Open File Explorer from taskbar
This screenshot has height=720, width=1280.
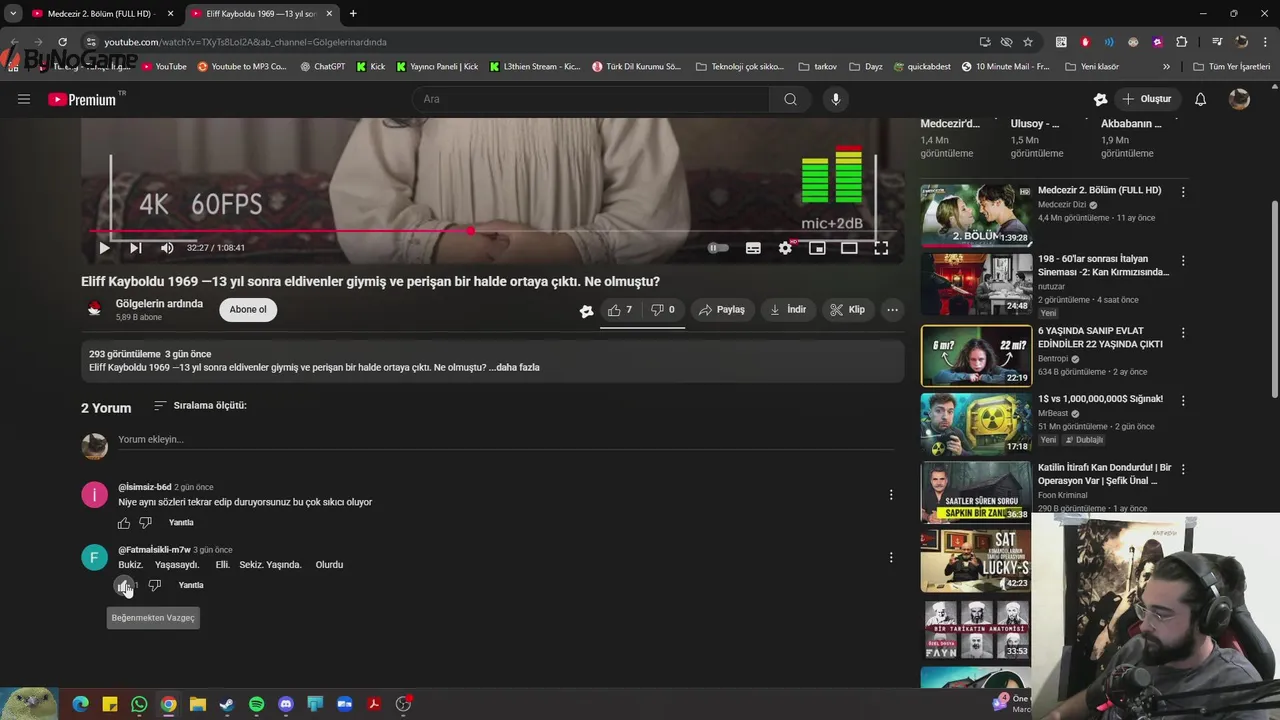click(198, 704)
